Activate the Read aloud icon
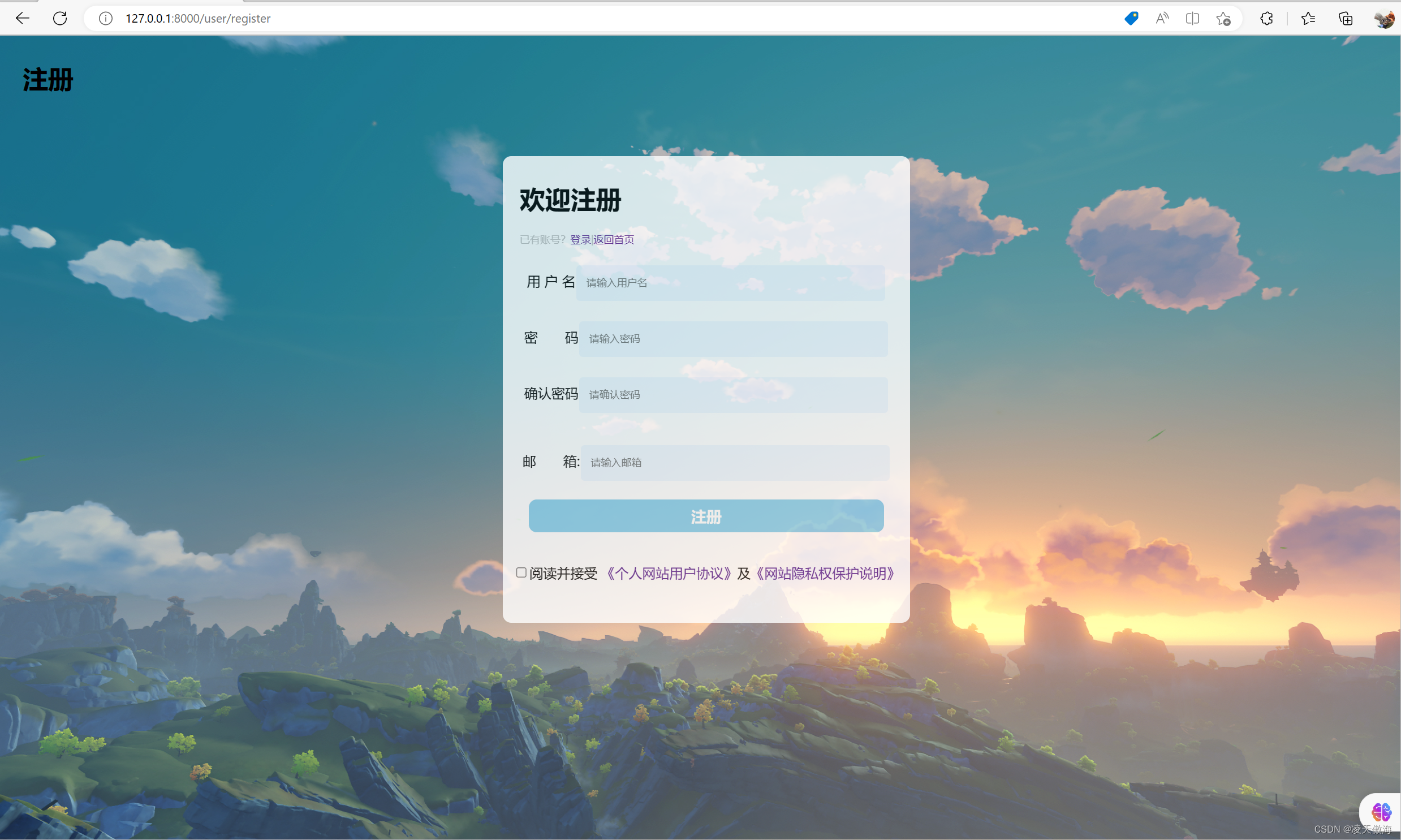The image size is (1401, 840). [1162, 18]
